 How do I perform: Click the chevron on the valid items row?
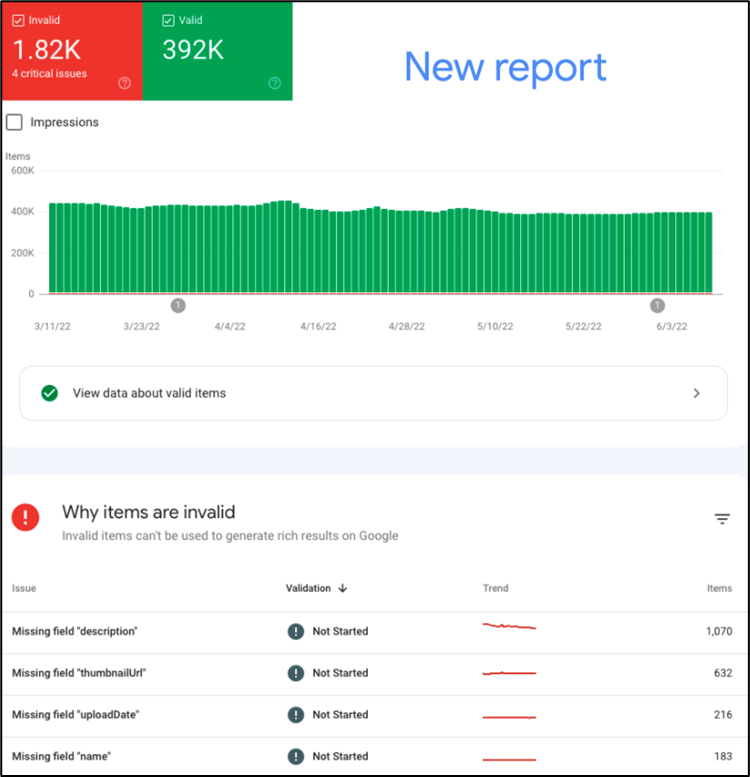696,393
